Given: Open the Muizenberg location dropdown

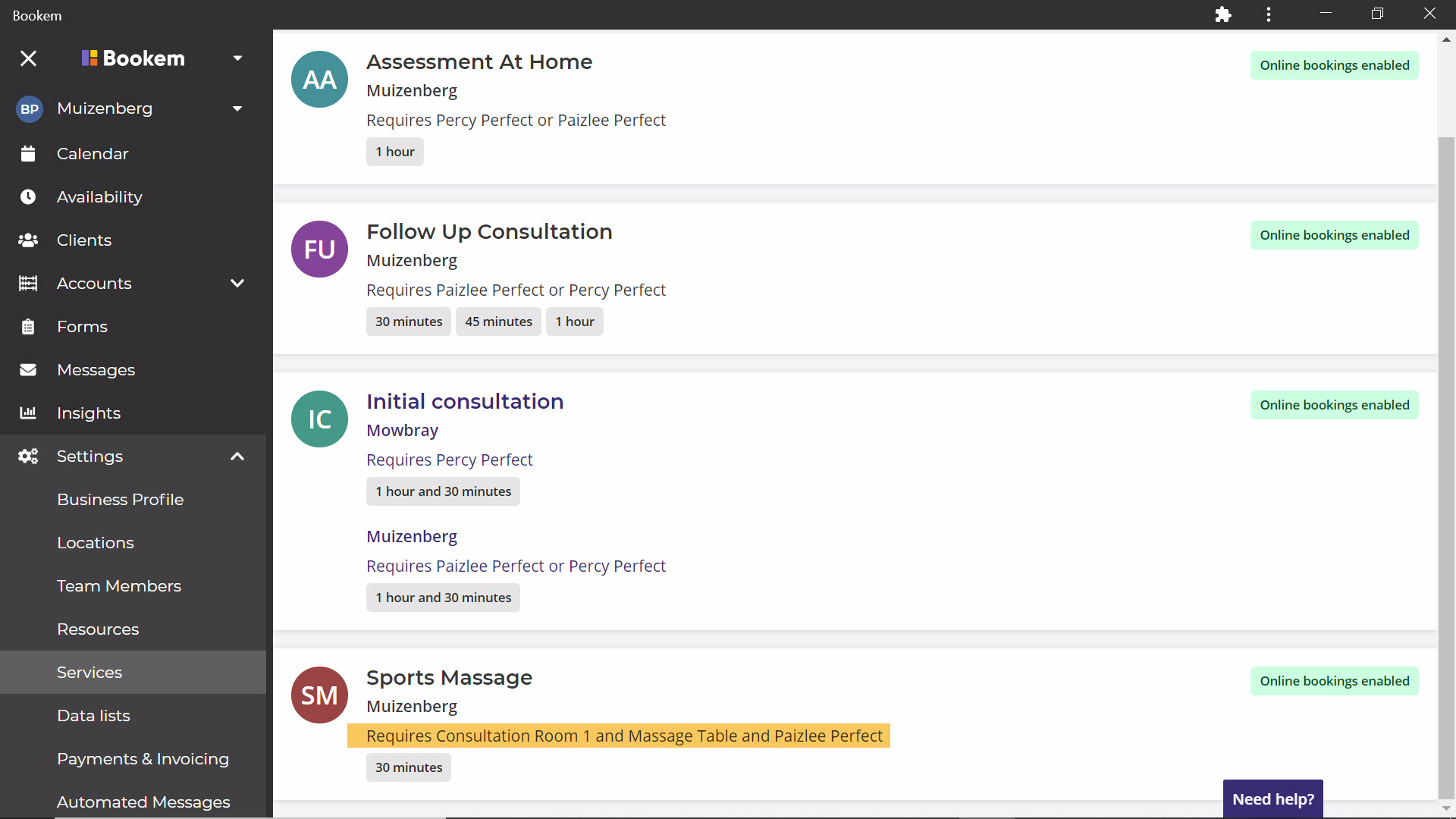Looking at the screenshot, I should click(x=237, y=108).
